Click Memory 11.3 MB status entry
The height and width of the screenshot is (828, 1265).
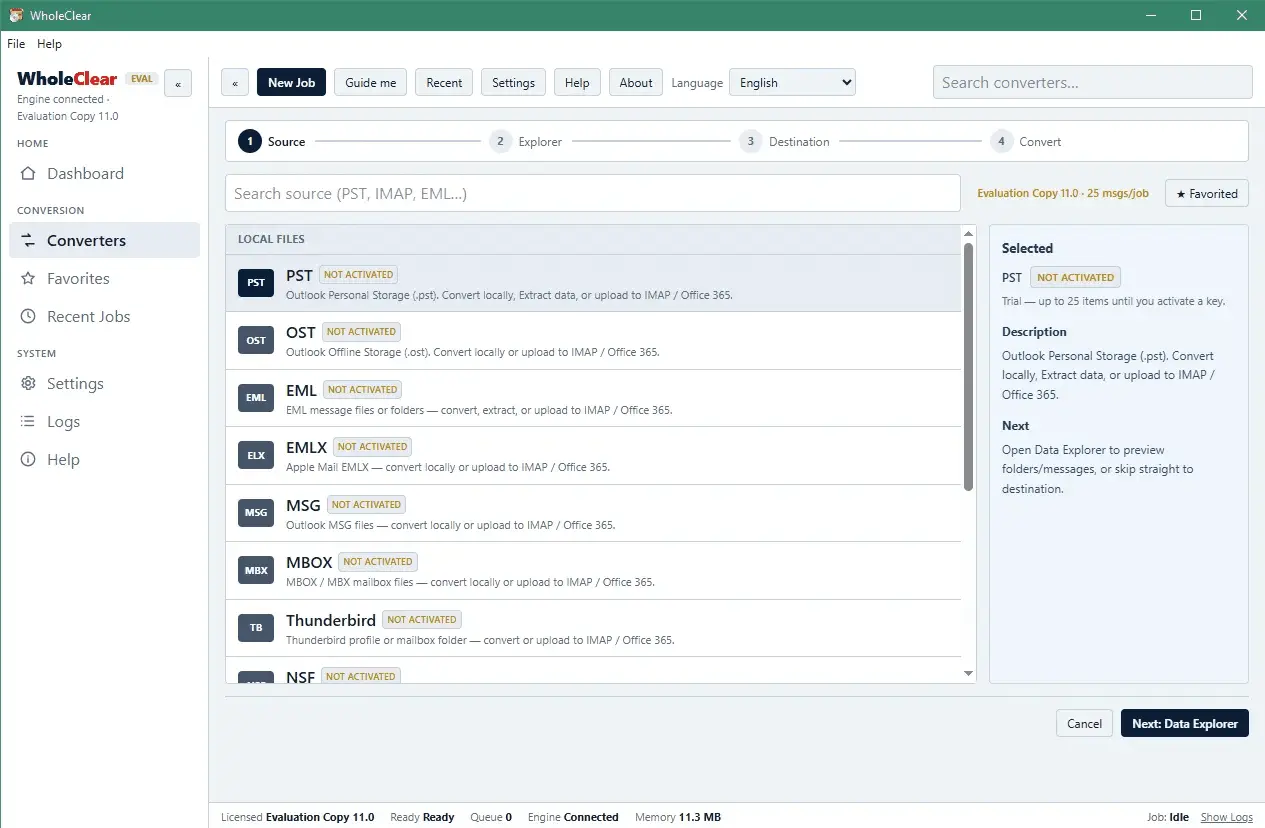pos(678,817)
